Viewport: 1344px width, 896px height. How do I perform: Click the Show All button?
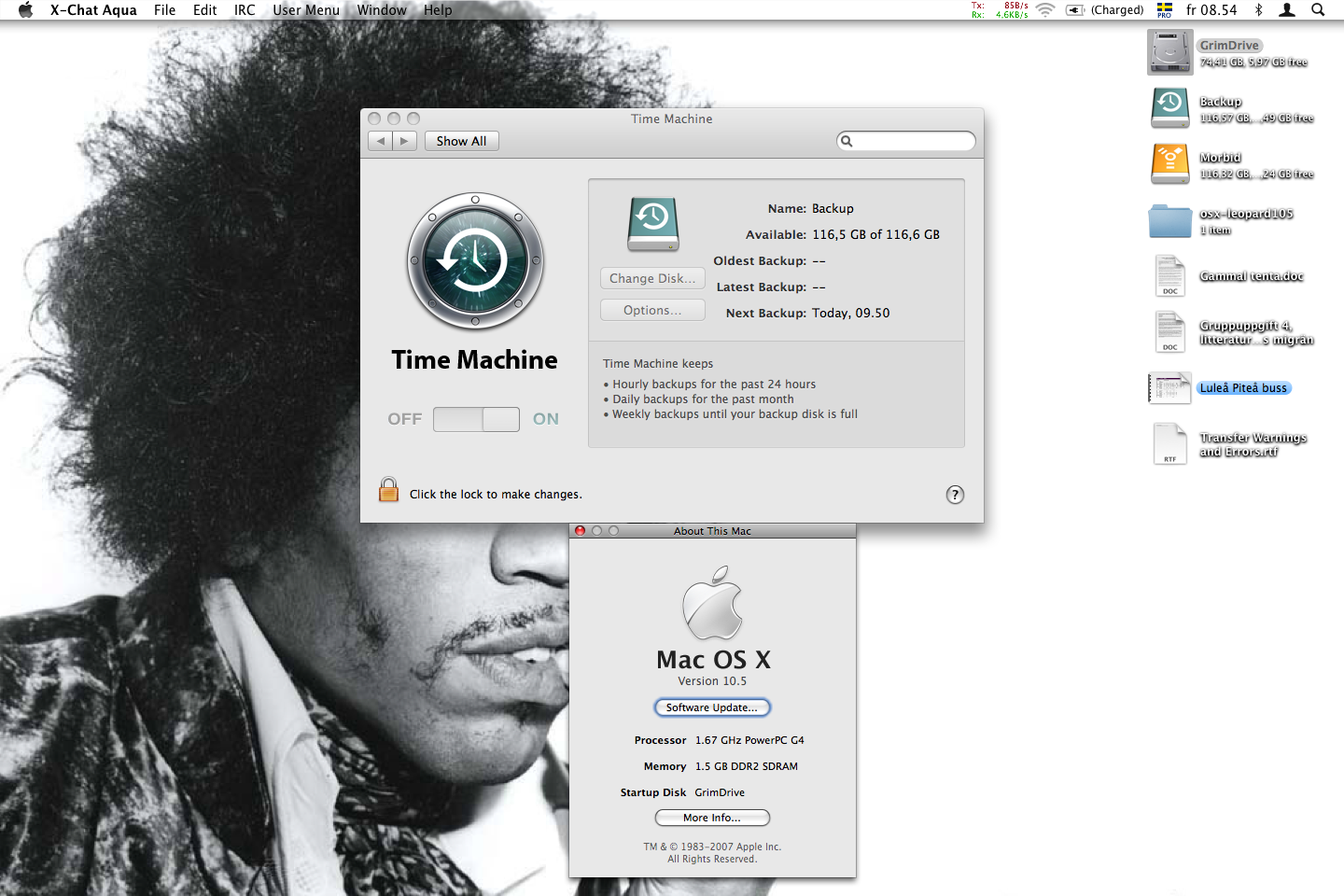pyautogui.click(x=461, y=141)
